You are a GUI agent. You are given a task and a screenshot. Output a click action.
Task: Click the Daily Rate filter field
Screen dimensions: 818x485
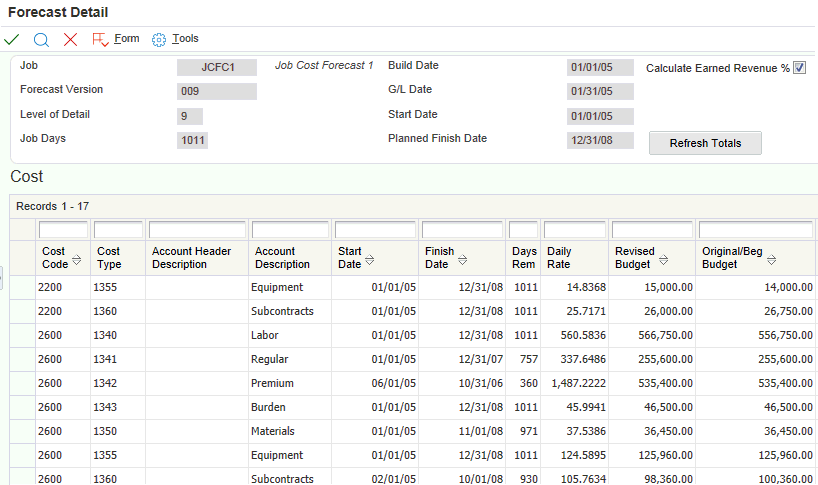pyautogui.click(x=574, y=230)
